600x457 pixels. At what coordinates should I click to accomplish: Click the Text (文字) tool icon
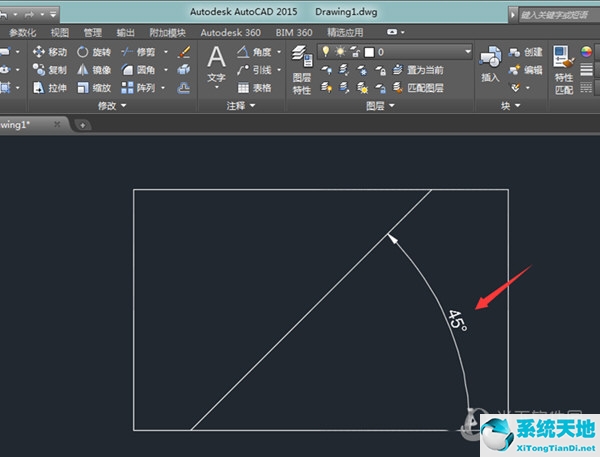tap(216, 59)
